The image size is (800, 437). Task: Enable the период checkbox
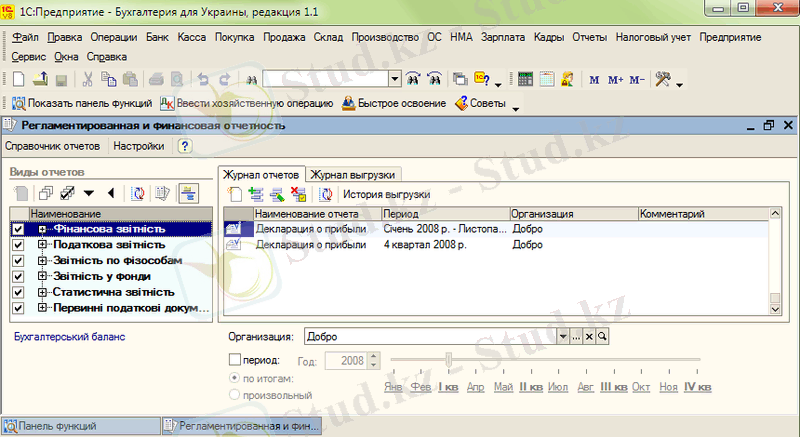coord(235,359)
